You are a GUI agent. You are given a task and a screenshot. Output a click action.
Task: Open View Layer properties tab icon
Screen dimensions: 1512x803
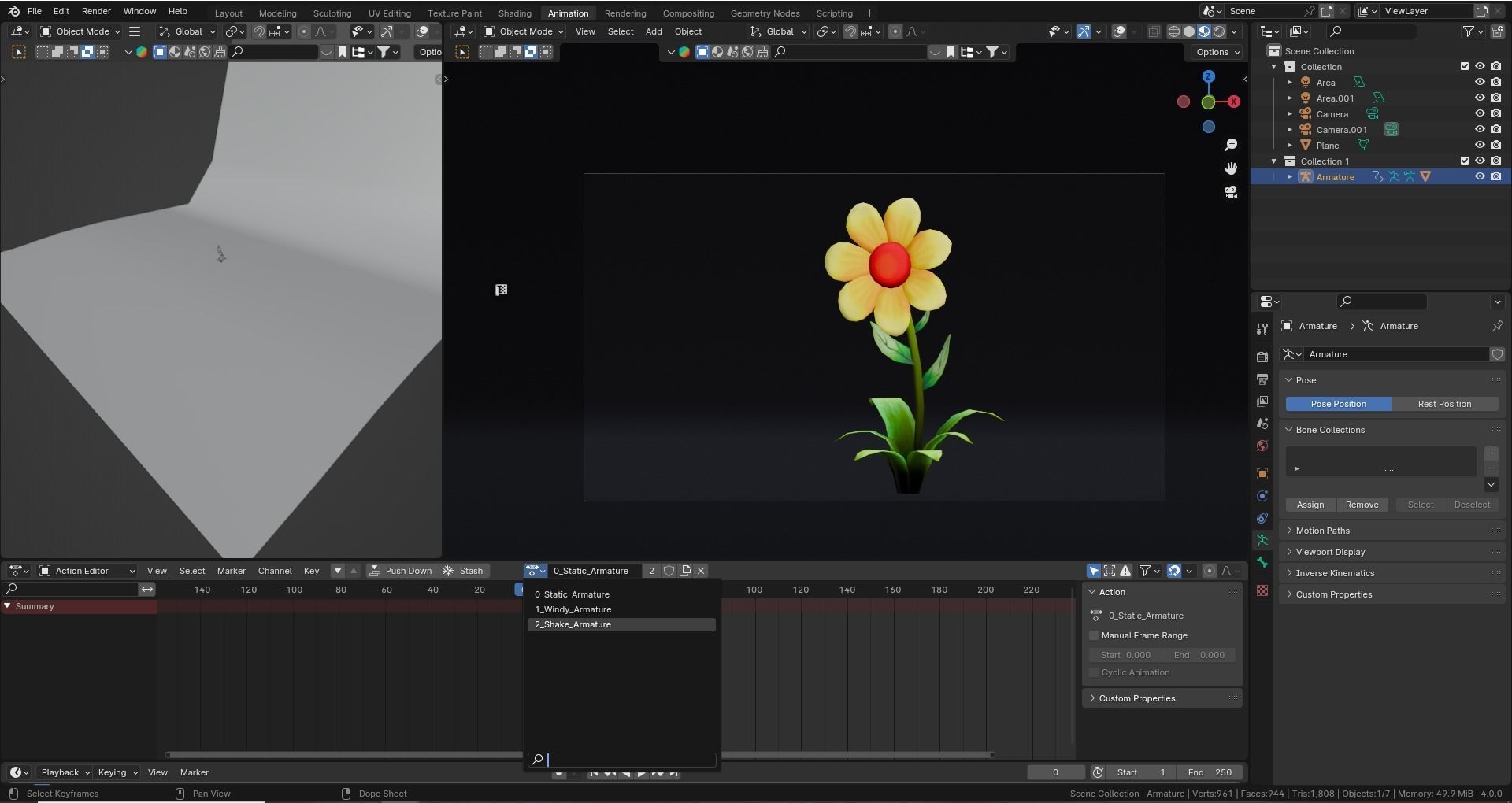[1262, 401]
